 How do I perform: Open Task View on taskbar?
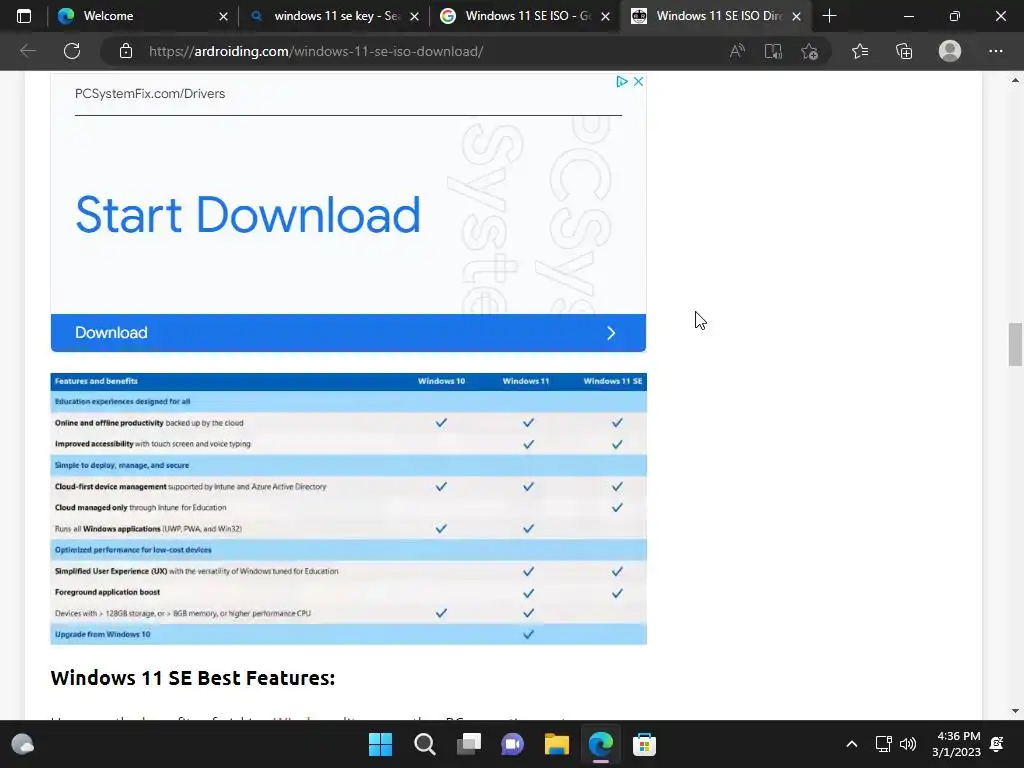click(x=468, y=744)
